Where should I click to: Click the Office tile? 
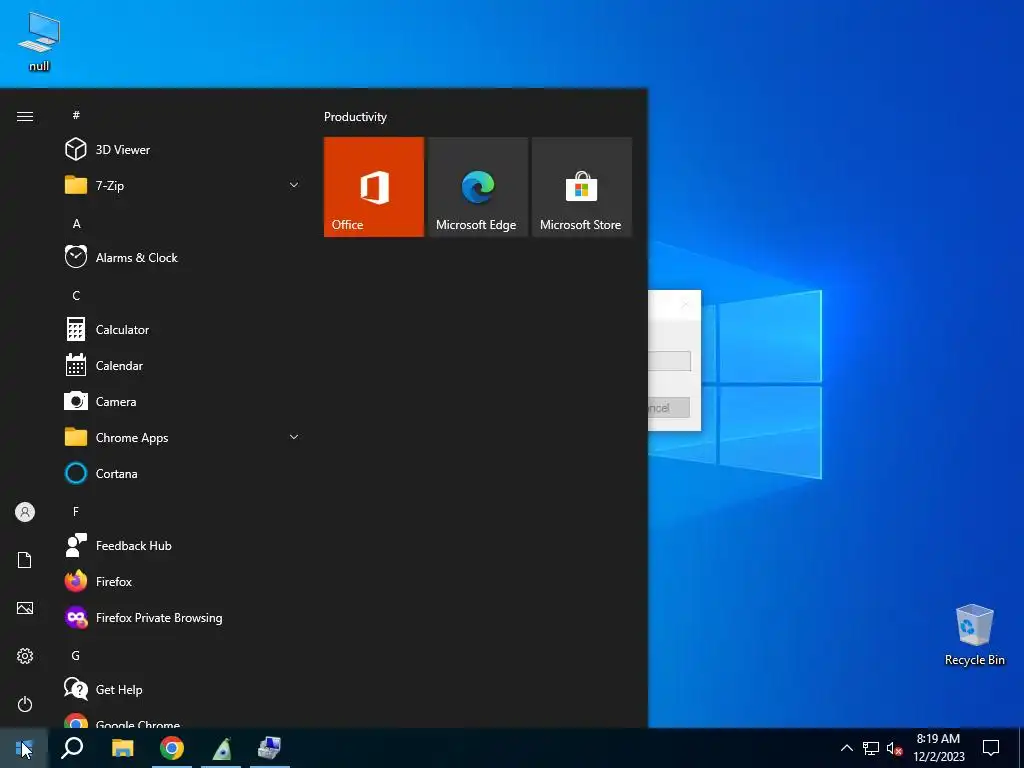point(374,187)
